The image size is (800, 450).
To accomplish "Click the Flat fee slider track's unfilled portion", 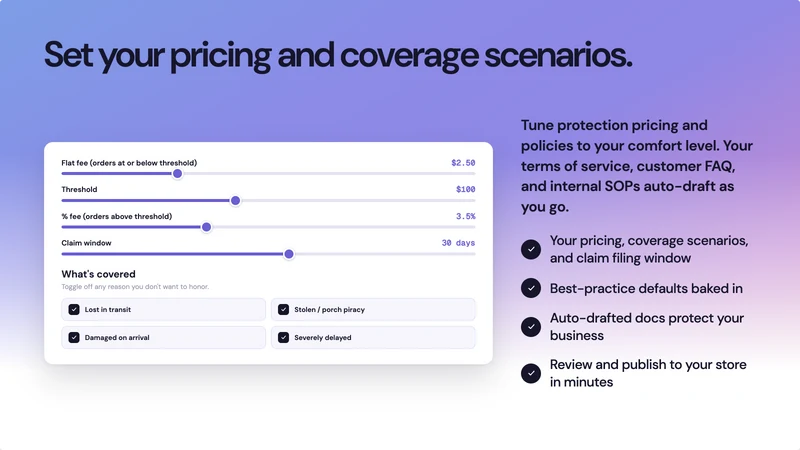I will coord(329,174).
